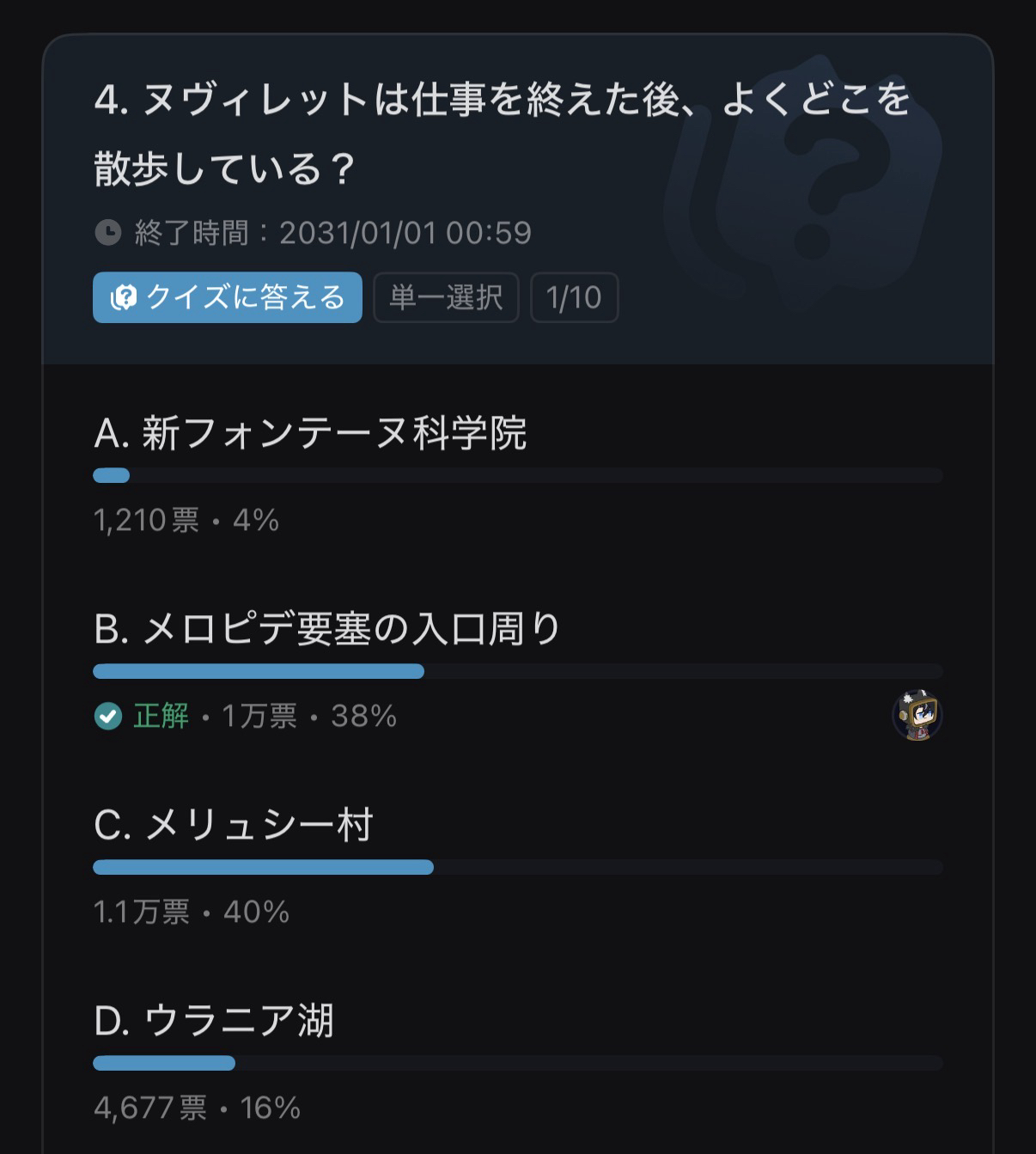Select option C. メリュシー村
The width and height of the screenshot is (1036, 1154).
(234, 825)
